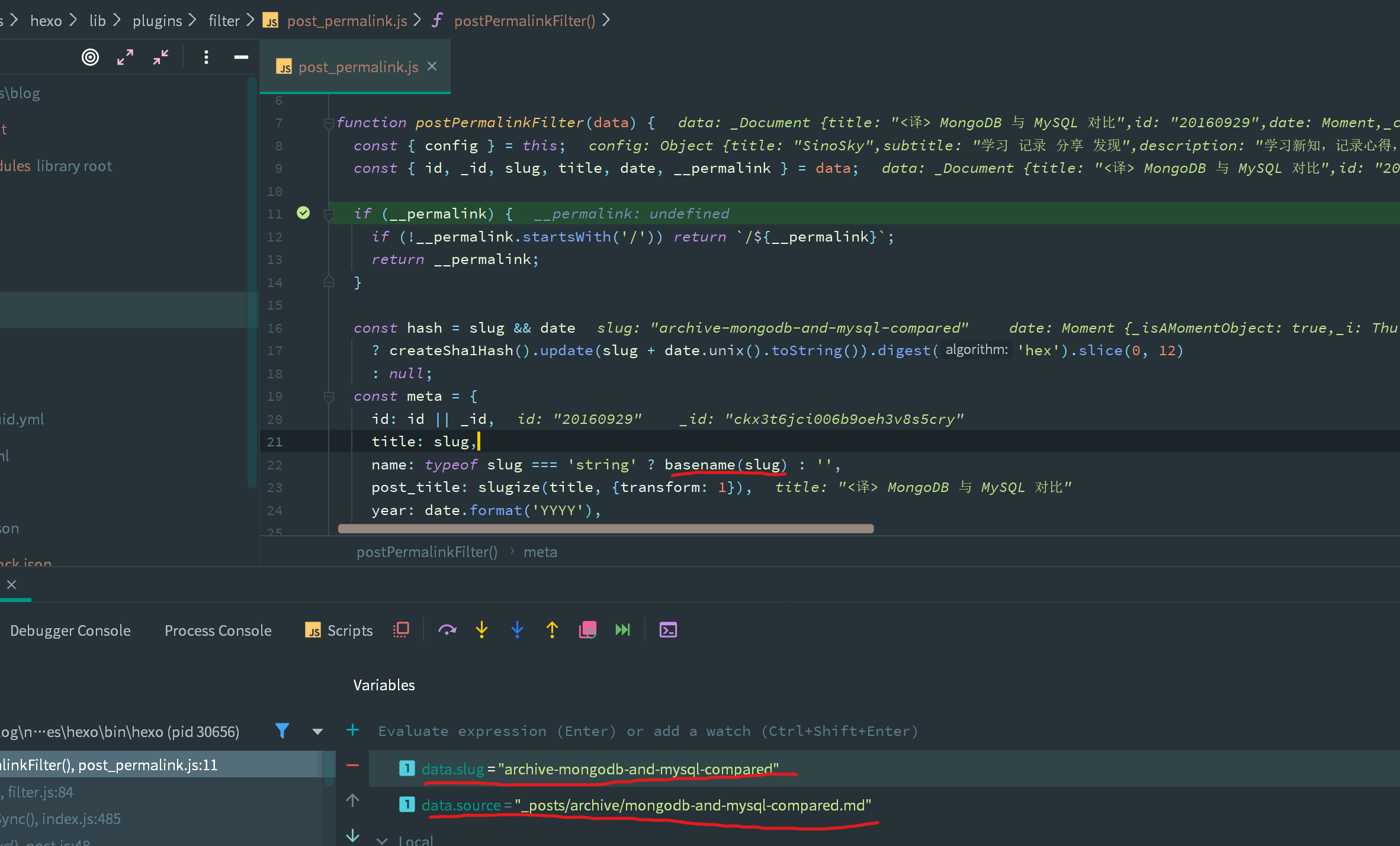
Task: Toggle mute breakpoints with the dotted square icon
Action: (x=401, y=629)
